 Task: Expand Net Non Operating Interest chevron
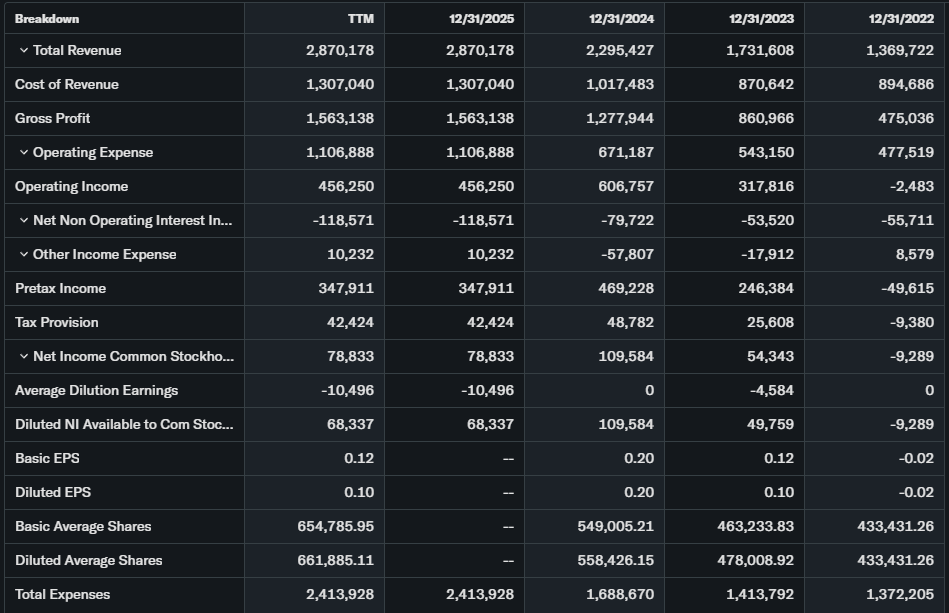tap(23, 221)
